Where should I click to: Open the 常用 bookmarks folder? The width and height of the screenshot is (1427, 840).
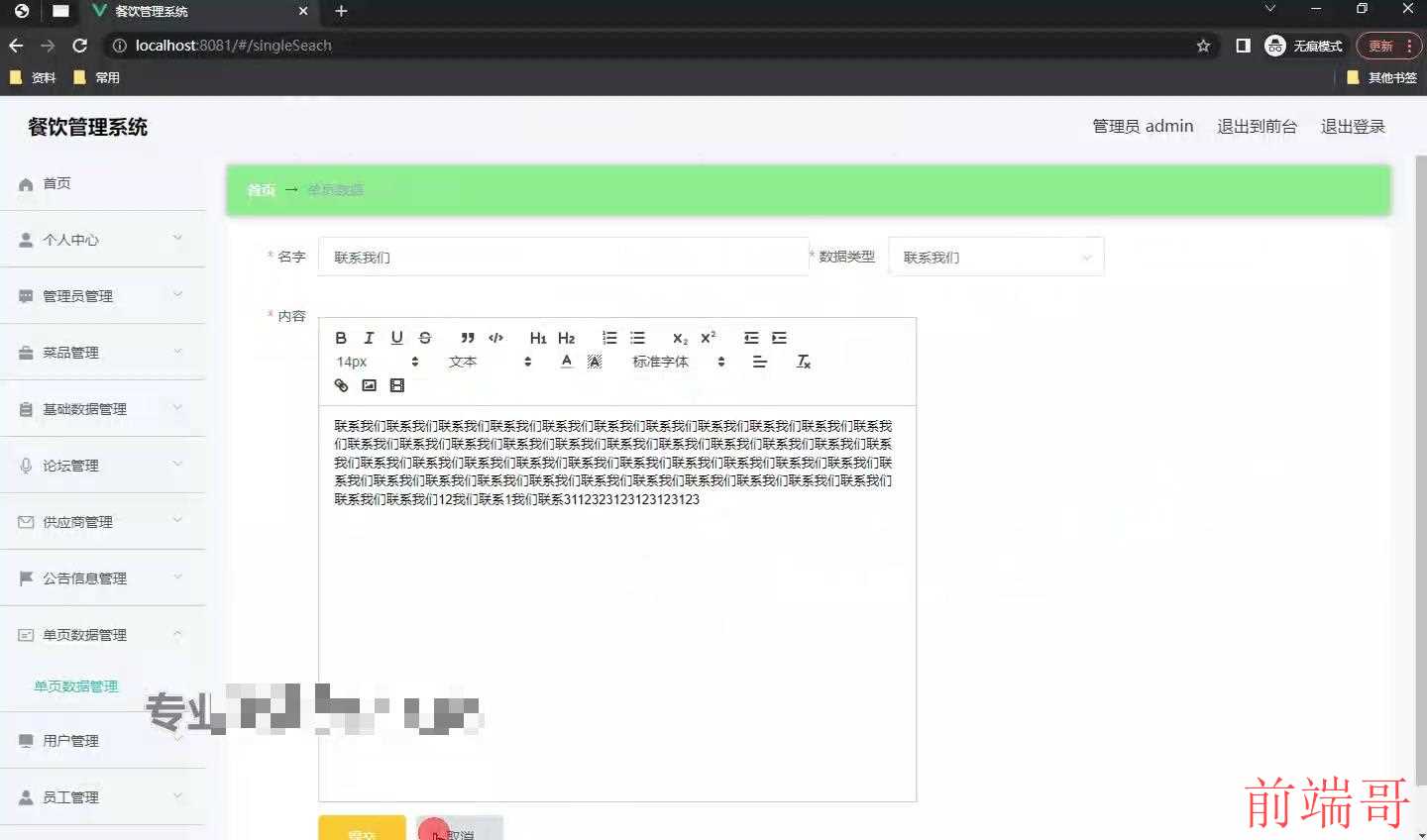coord(96,77)
